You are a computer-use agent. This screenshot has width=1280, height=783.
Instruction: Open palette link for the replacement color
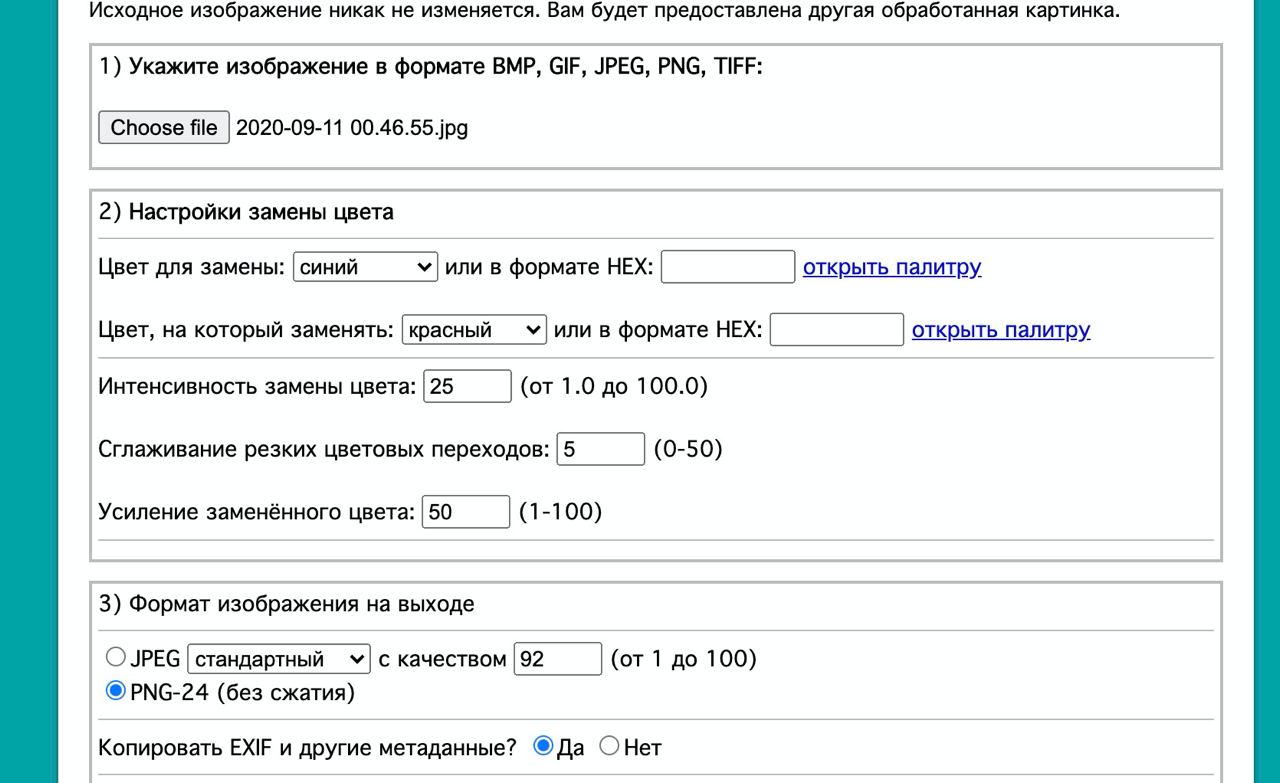[x=1001, y=329]
